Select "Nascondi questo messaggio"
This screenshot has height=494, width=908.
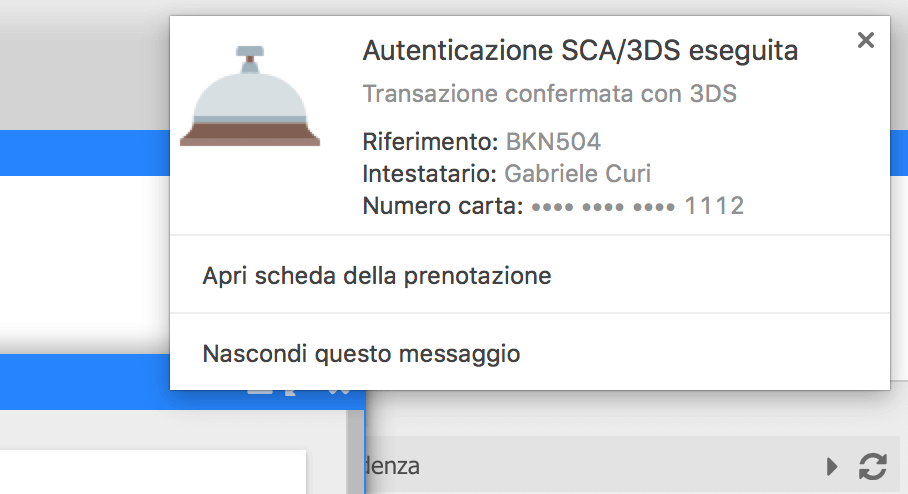click(361, 353)
